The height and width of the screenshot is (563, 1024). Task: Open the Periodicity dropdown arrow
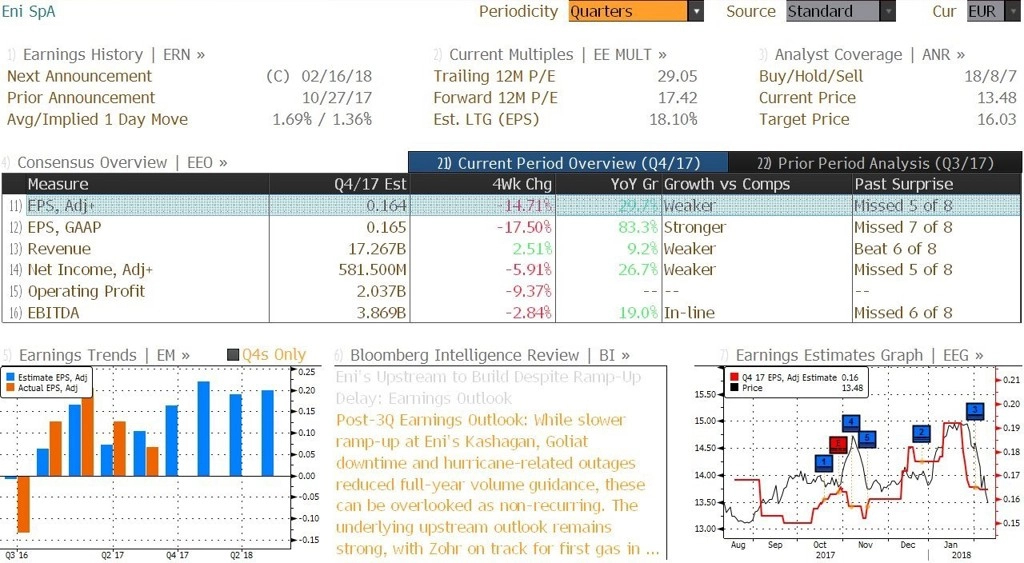coord(696,11)
